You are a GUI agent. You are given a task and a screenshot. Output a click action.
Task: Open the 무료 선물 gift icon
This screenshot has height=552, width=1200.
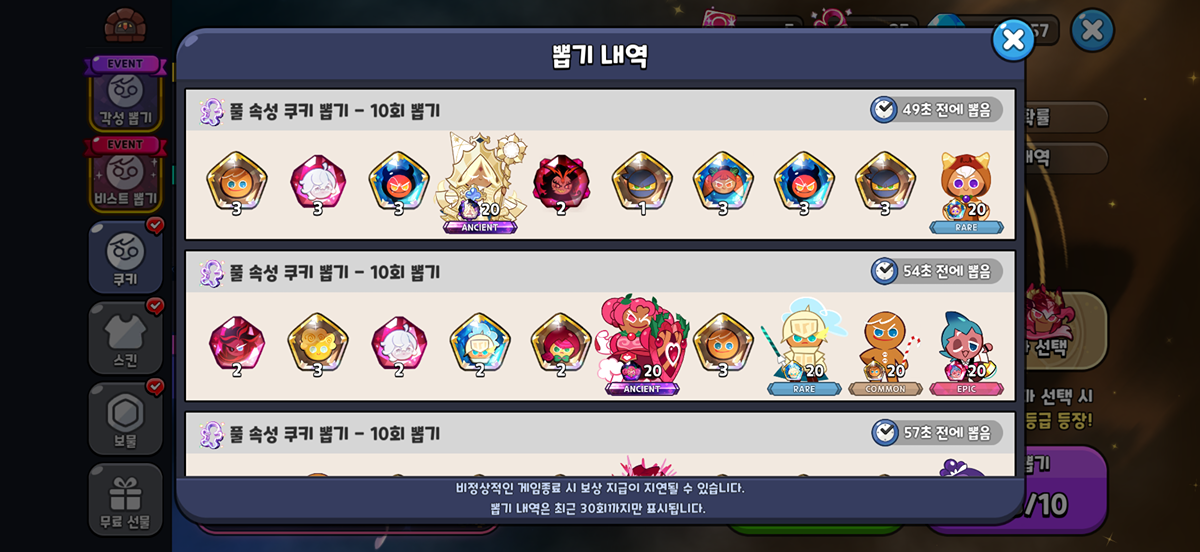125,499
